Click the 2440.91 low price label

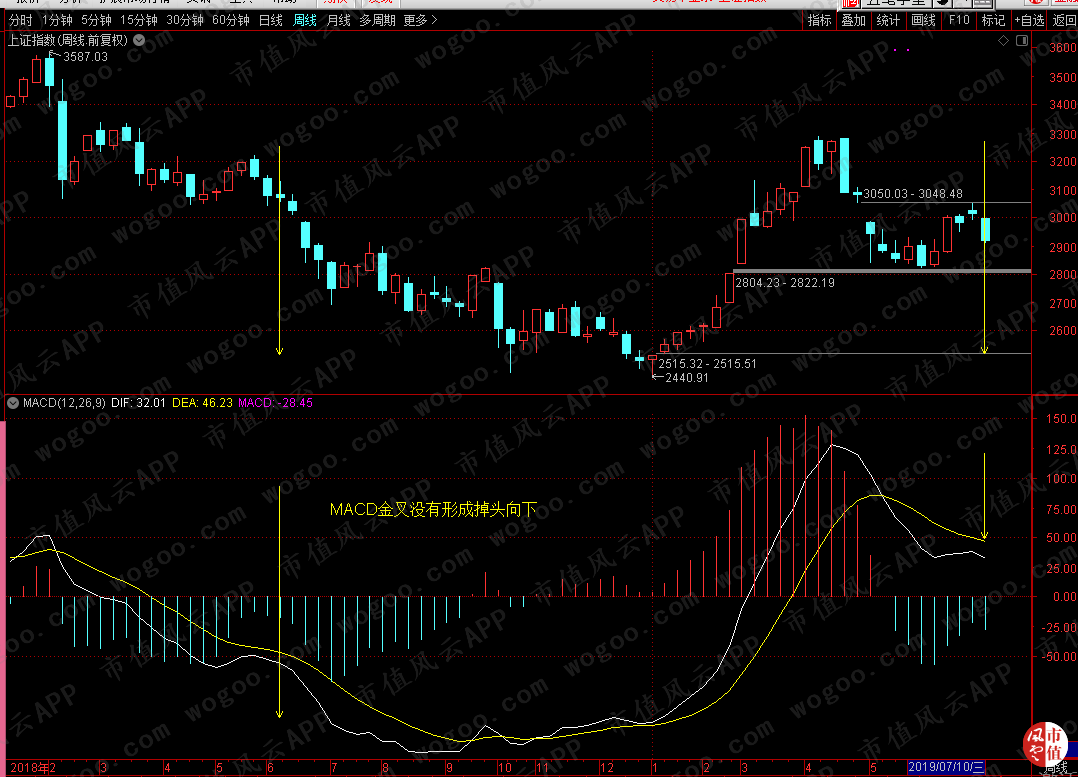click(x=686, y=377)
